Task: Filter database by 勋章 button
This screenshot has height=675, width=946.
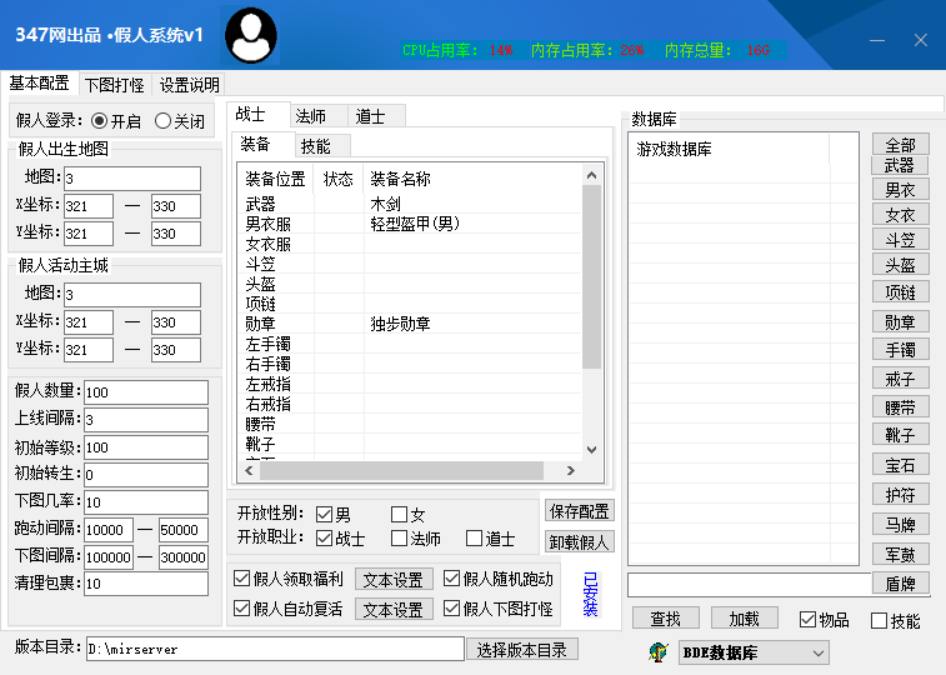Action: pos(900,322)
